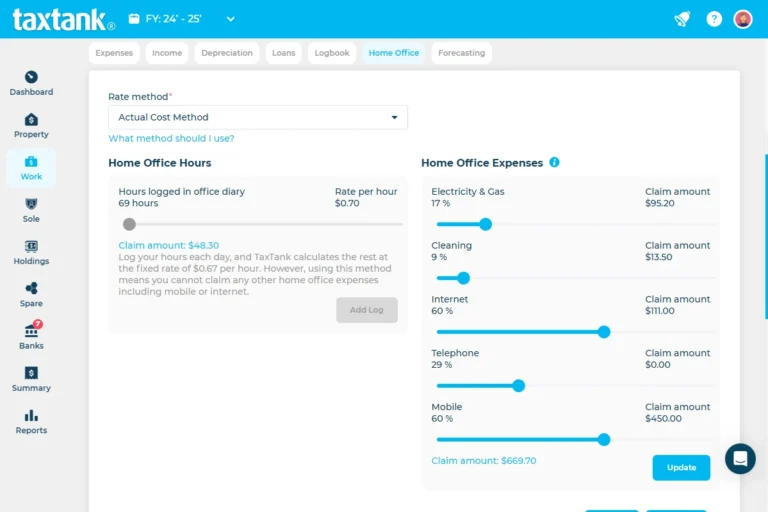Screen dimensions: 768x512
Task: Switch to the Income tab
Action: [167, 53]
